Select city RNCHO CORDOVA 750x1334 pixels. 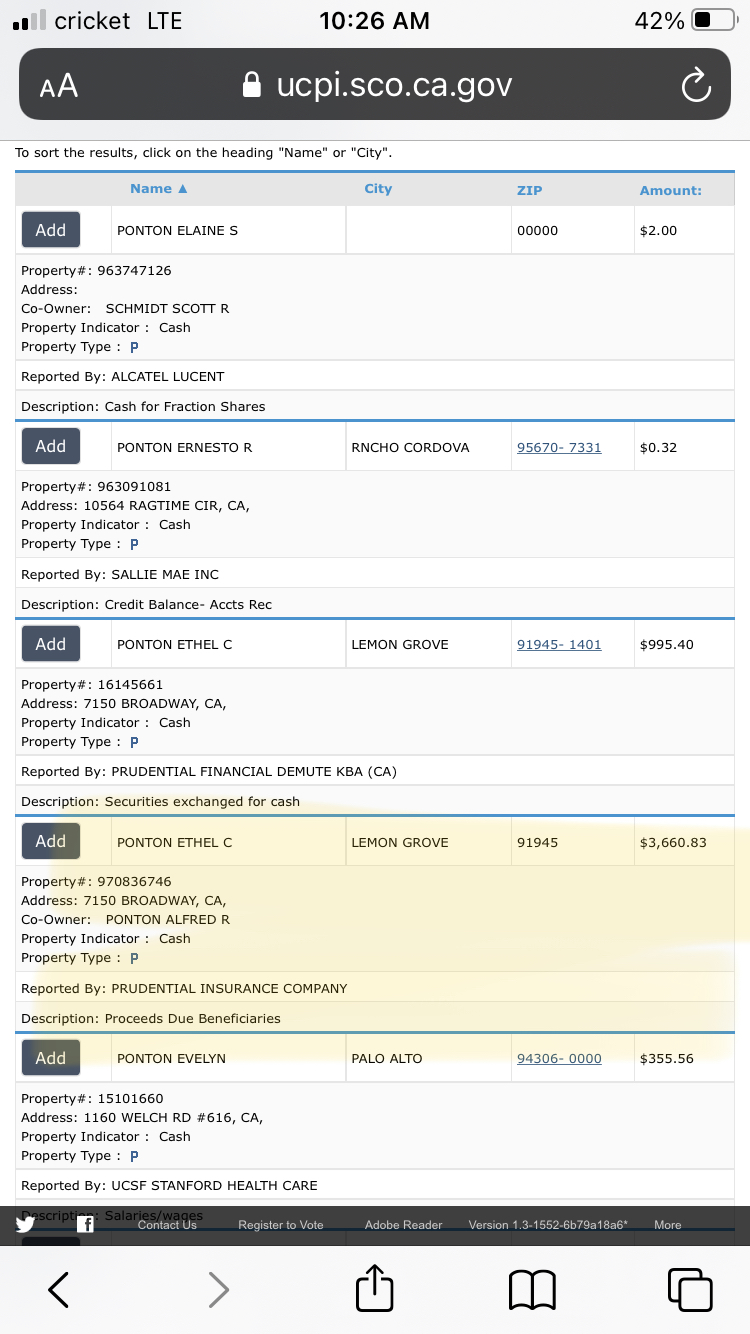pyautogui.click(x=410, y=448)
